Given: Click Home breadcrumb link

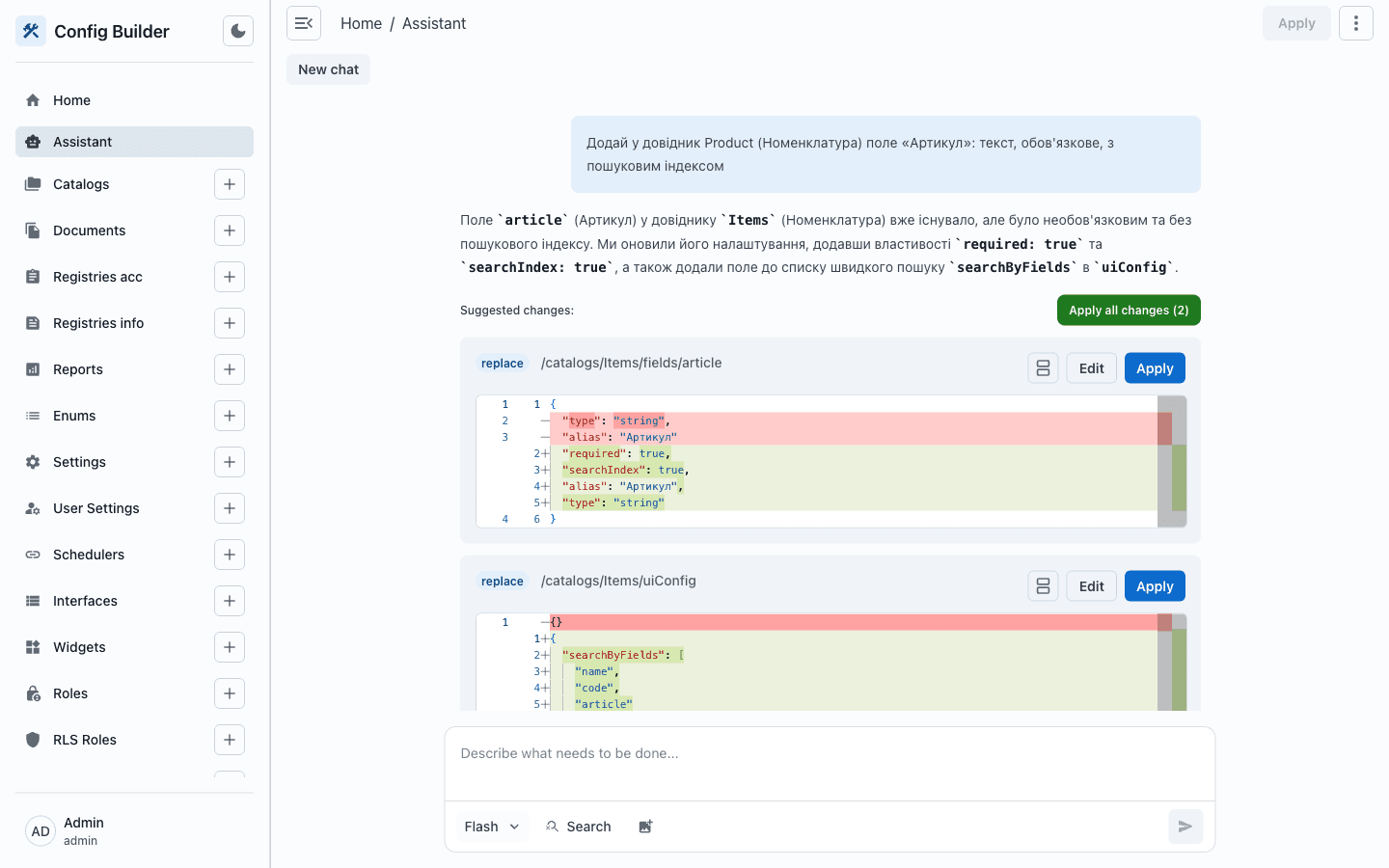Looking at the screenshot, I should pyautogui.click(x=361, y=23).
